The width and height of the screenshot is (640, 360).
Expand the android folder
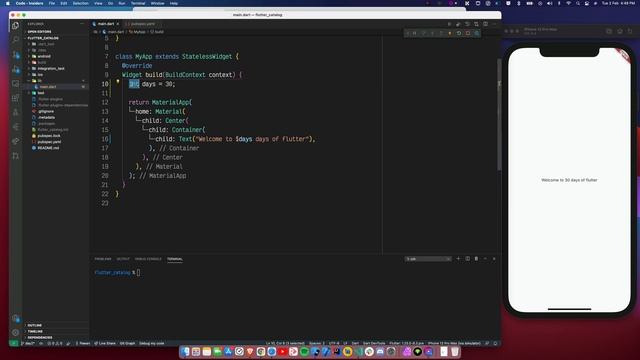pyautogui.click(x=44, y=56)
